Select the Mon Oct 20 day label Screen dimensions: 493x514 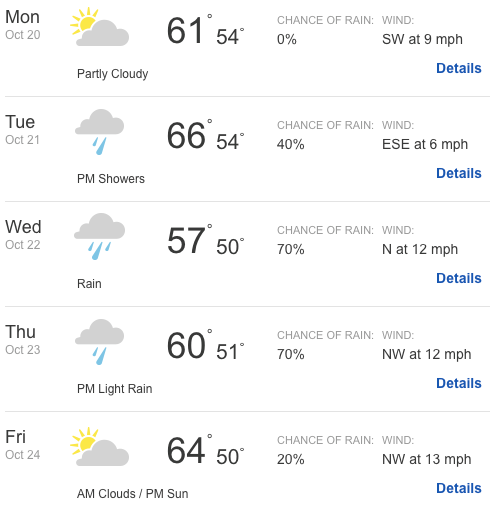pos(23,25)
